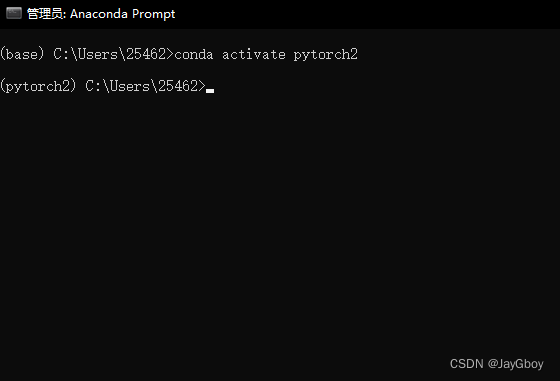This screenshot has height=381, width=560.
Task: Click the @JayGboy watermark username
Action: pos(515,364)
